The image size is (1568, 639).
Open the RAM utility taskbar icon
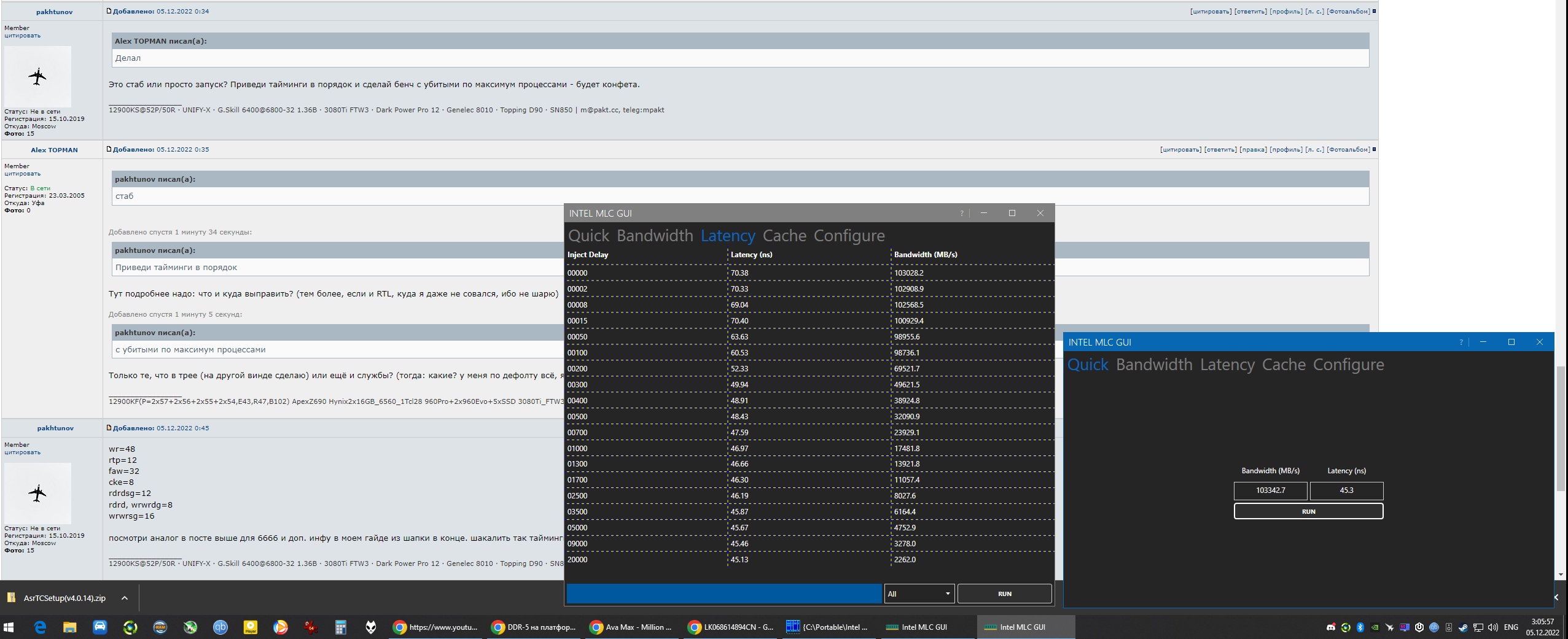tap(160, 627)
